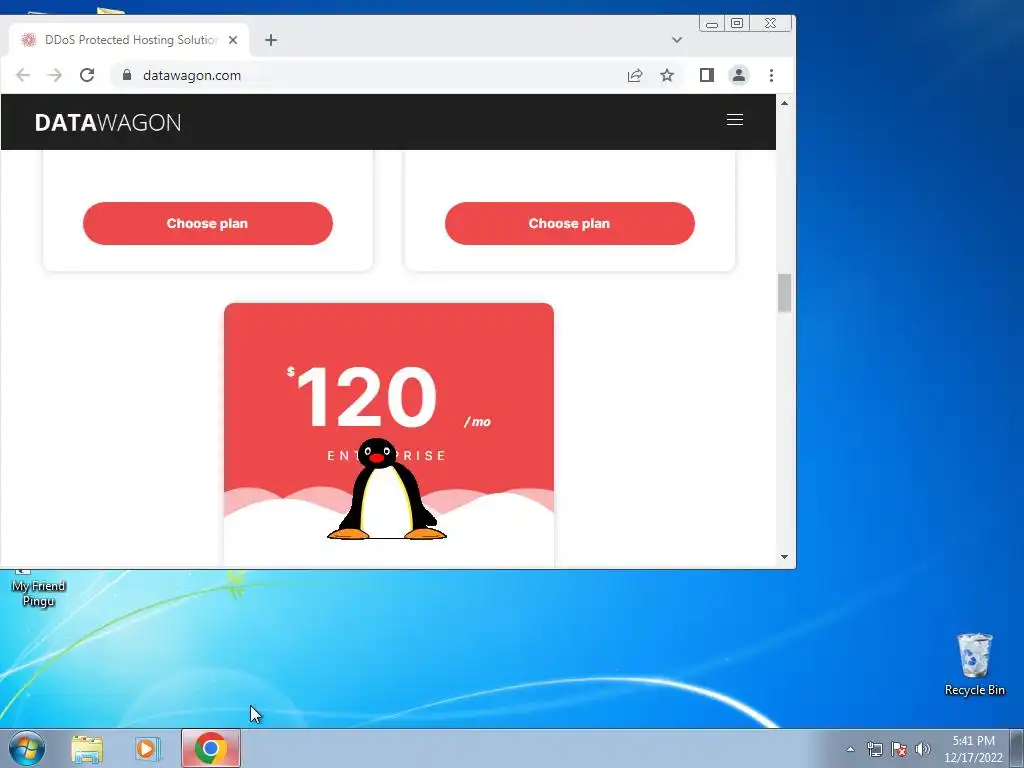This screenshot has height=768, width=1024.
Task: Click the taskbar clock 5:41 PM
Action: click(973, 749)
